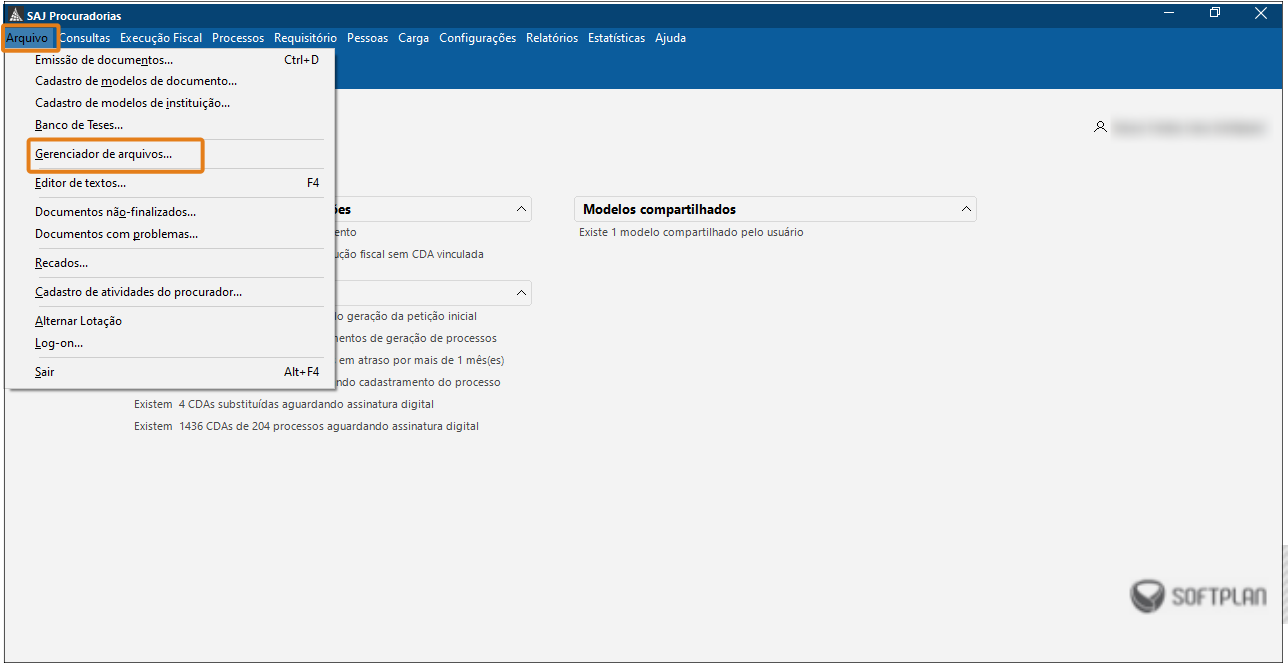Click the user profile icon
1288x664 pixels.
tap(1100, 127)
